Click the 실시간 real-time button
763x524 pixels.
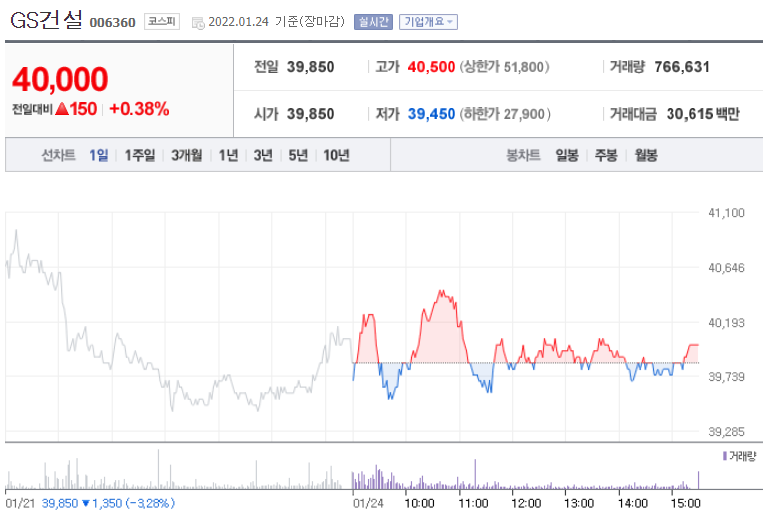tap(373, 22)
